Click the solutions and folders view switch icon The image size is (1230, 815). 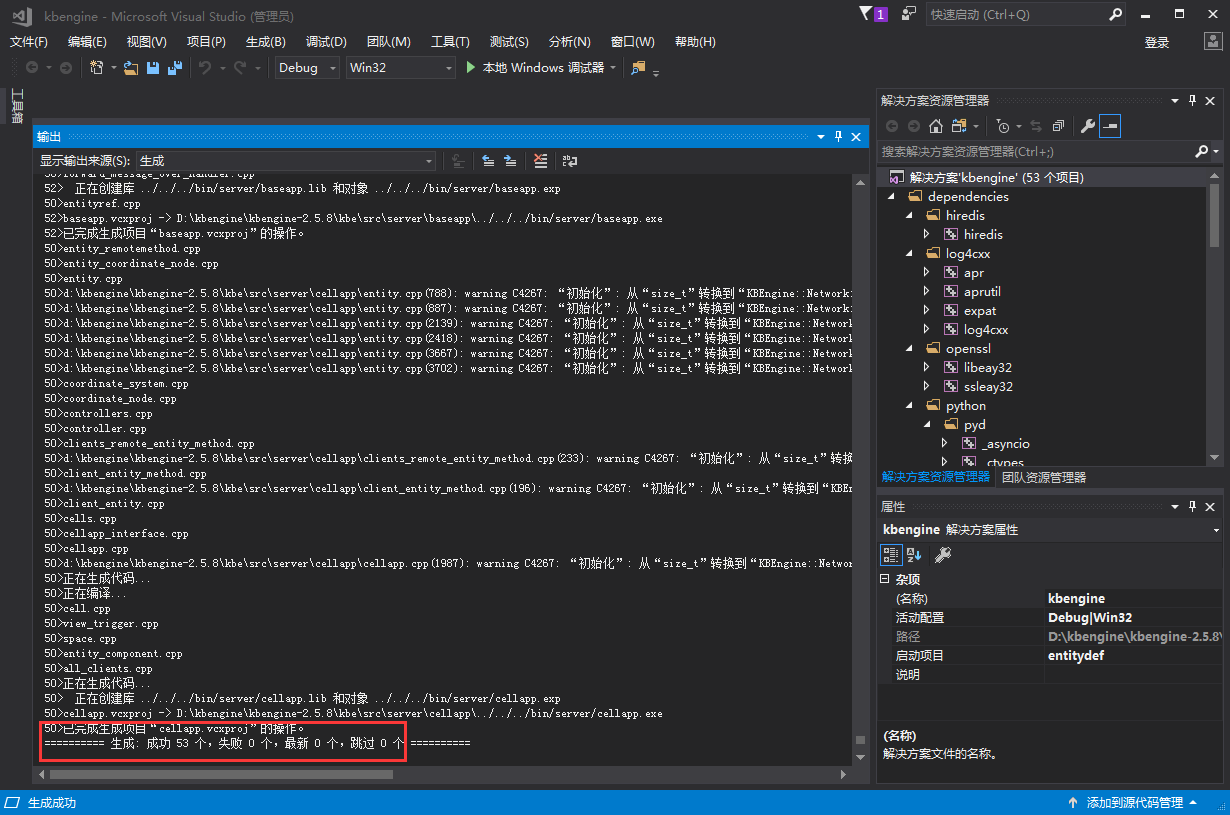[960, 126]
